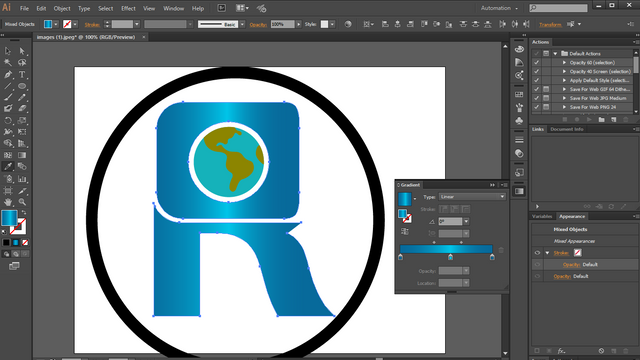Switch to the Variables tab

(x=542, y=216)
